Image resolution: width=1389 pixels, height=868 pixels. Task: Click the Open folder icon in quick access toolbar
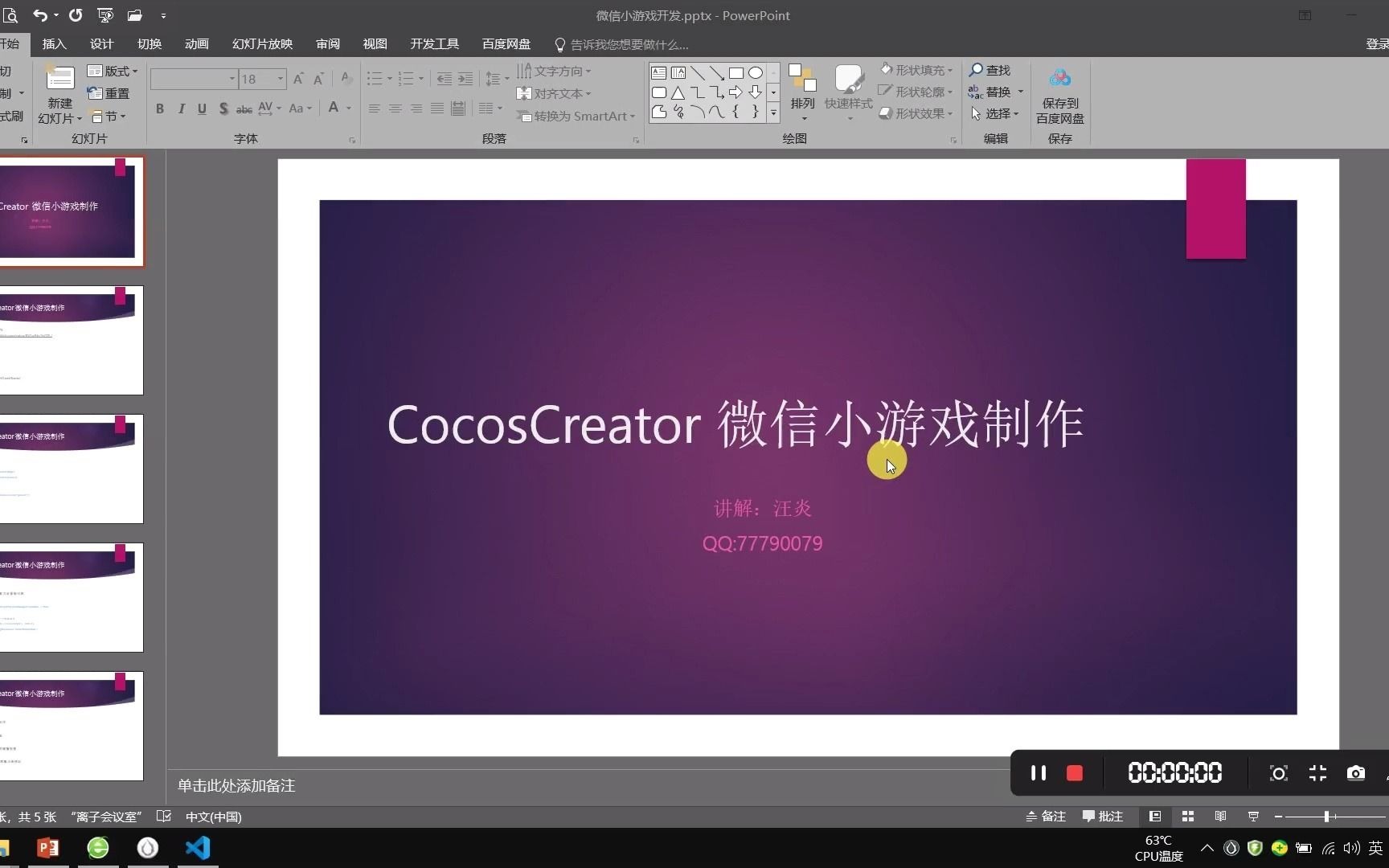pos(134,15)
